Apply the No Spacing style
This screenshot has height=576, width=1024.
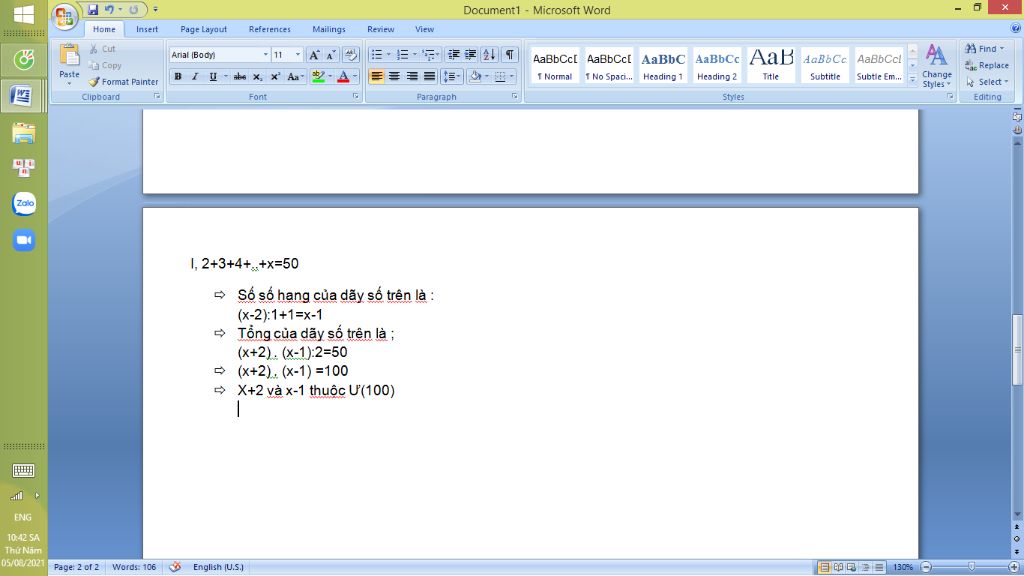click(x=609, y=65)
